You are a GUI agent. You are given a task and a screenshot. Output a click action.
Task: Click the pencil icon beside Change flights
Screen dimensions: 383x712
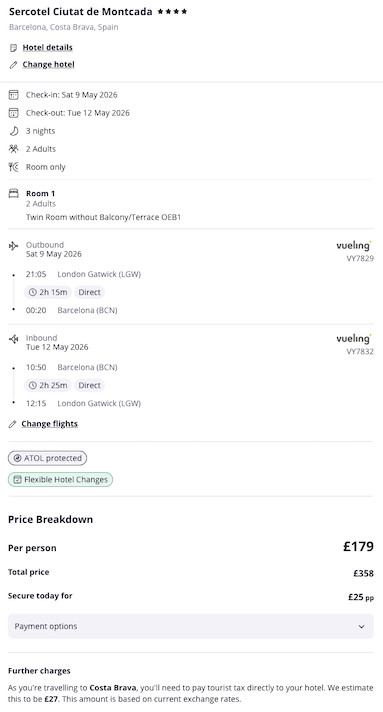pos(12,424)
